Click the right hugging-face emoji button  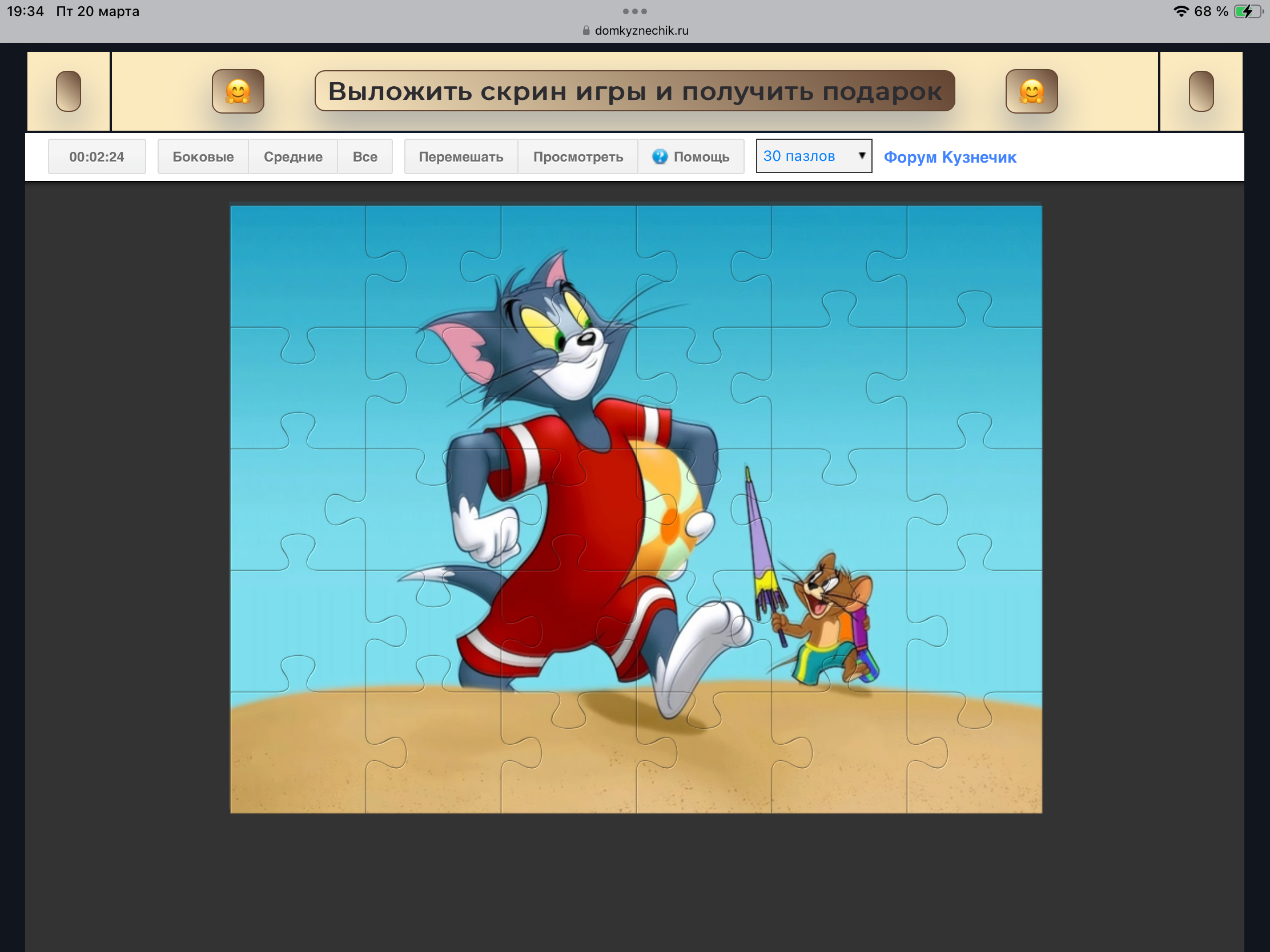[x=1031, y=91]
